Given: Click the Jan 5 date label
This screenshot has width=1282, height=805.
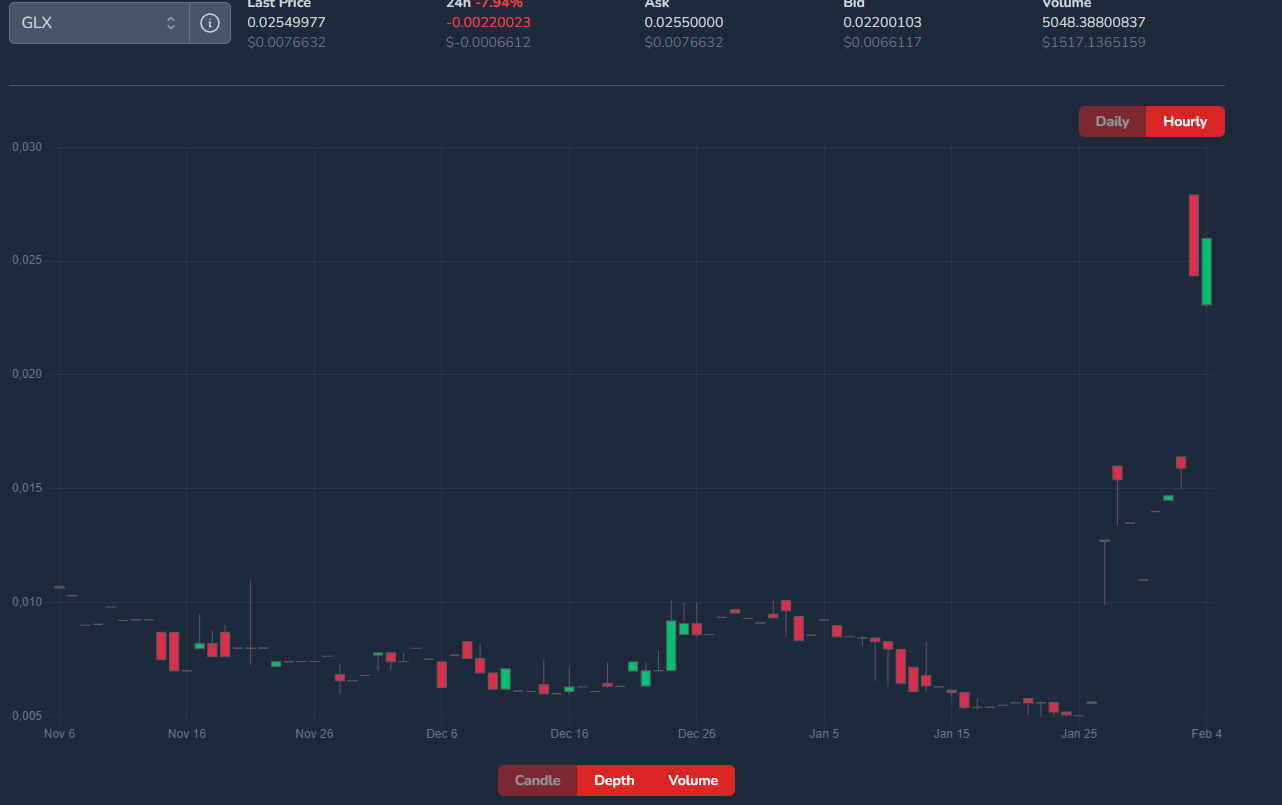Looking at the screenshot, I should (x=825, y=734).
